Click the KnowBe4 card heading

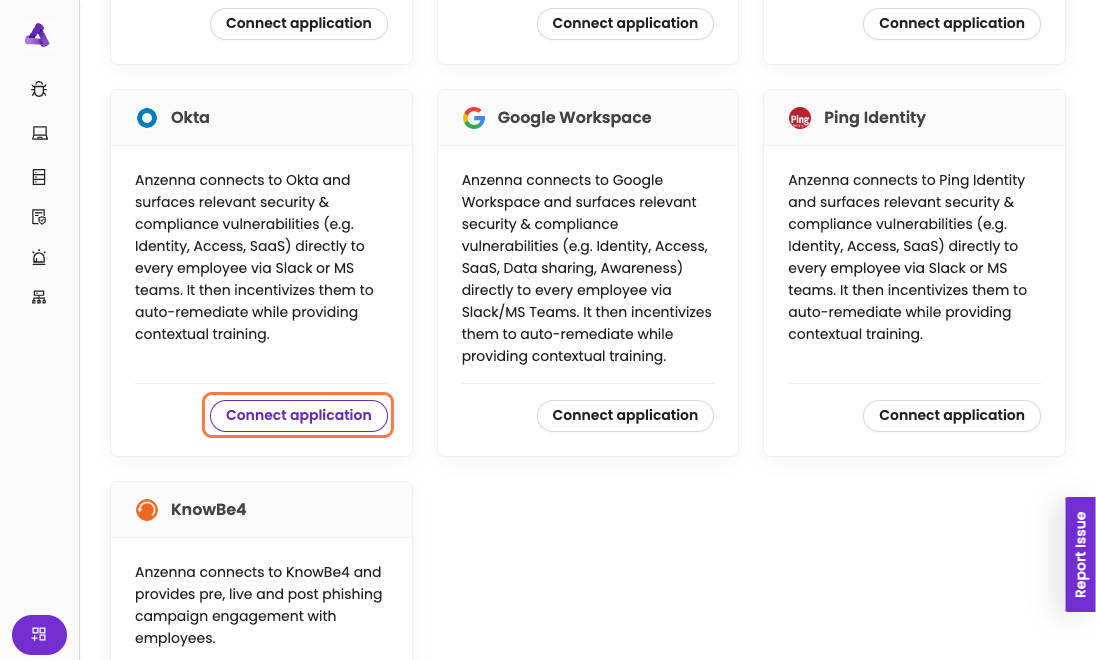coord(208,510)
